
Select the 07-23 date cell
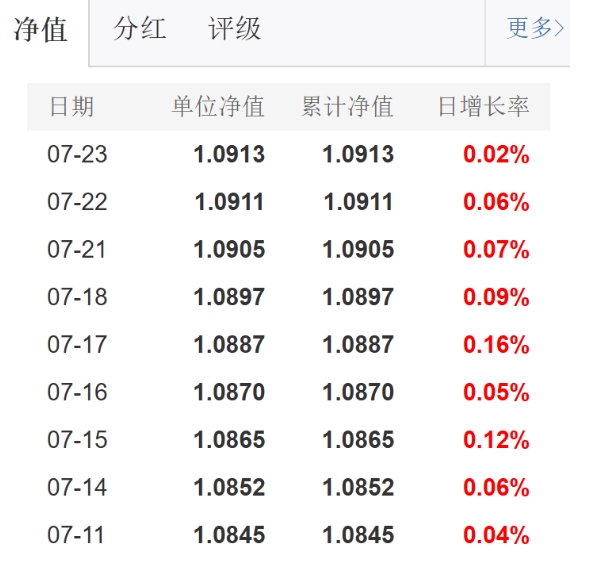[77, 154]
